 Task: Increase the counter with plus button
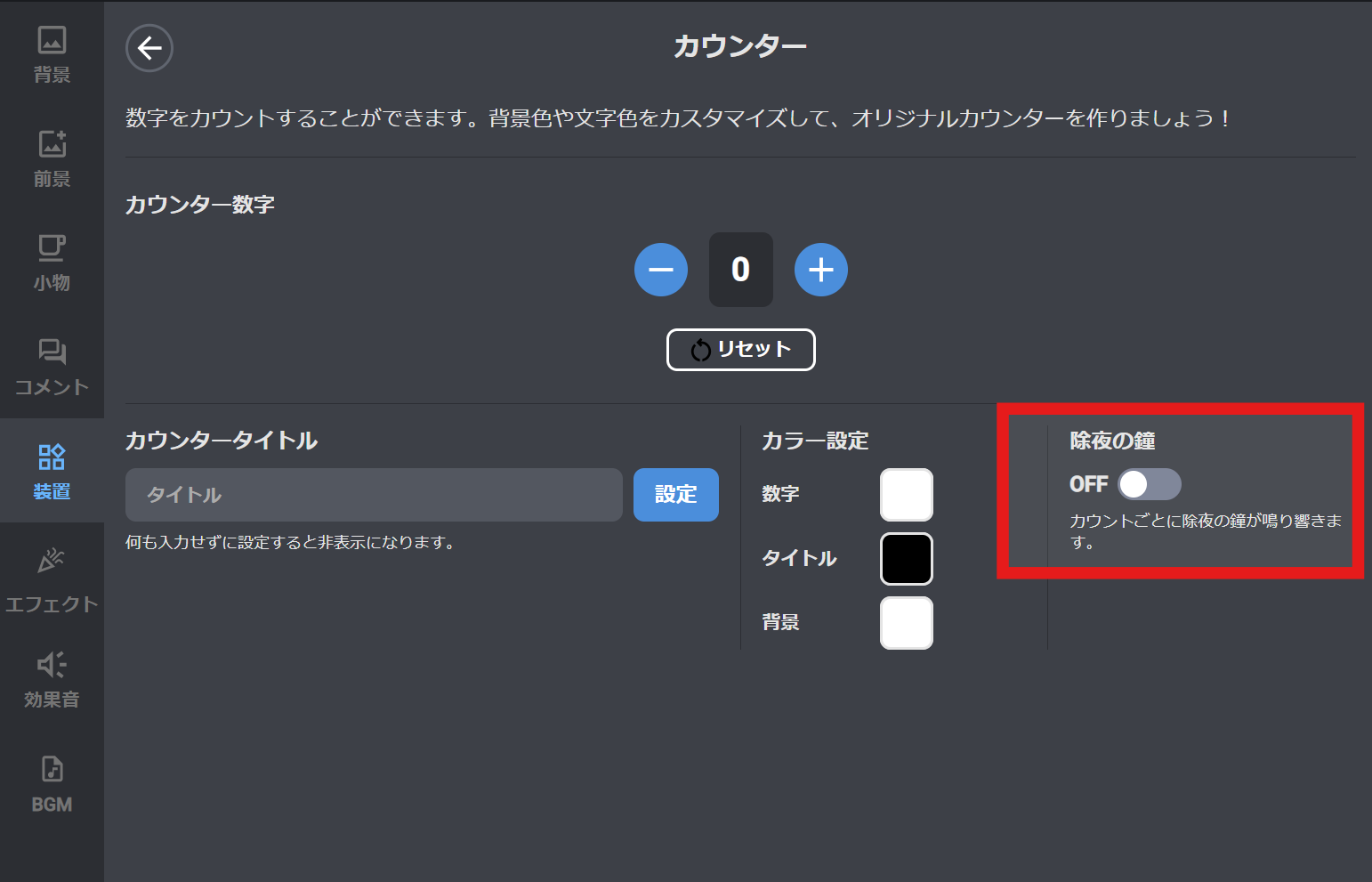pyautogui.click(x=820, y=270)
